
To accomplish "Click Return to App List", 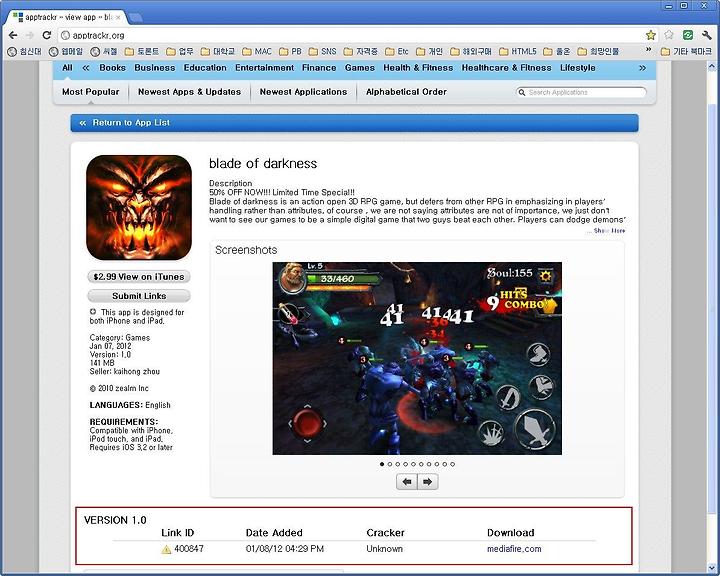I will [x=354, y=123].
